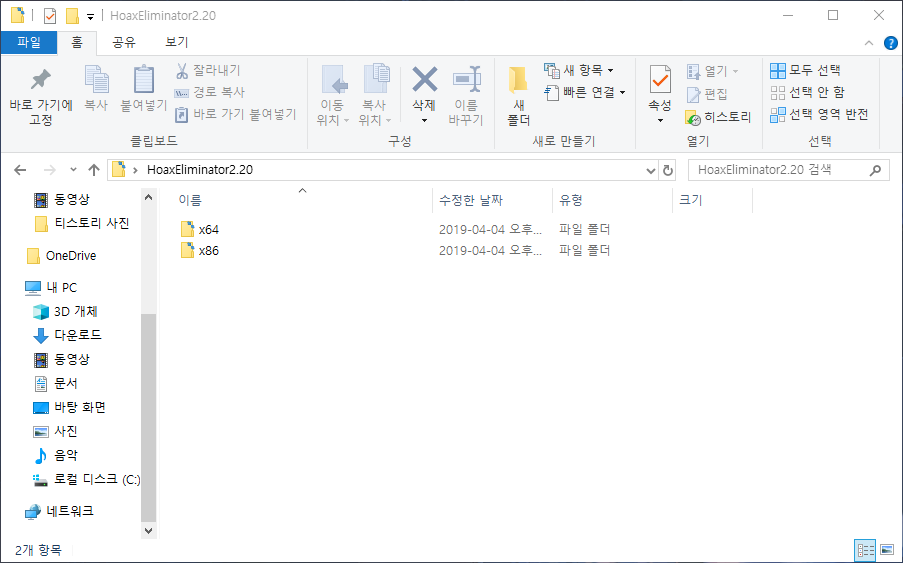The image size is (903, 563).
Task: Open Downloads (다운로드) in sidebar
Action: [67, 335]
